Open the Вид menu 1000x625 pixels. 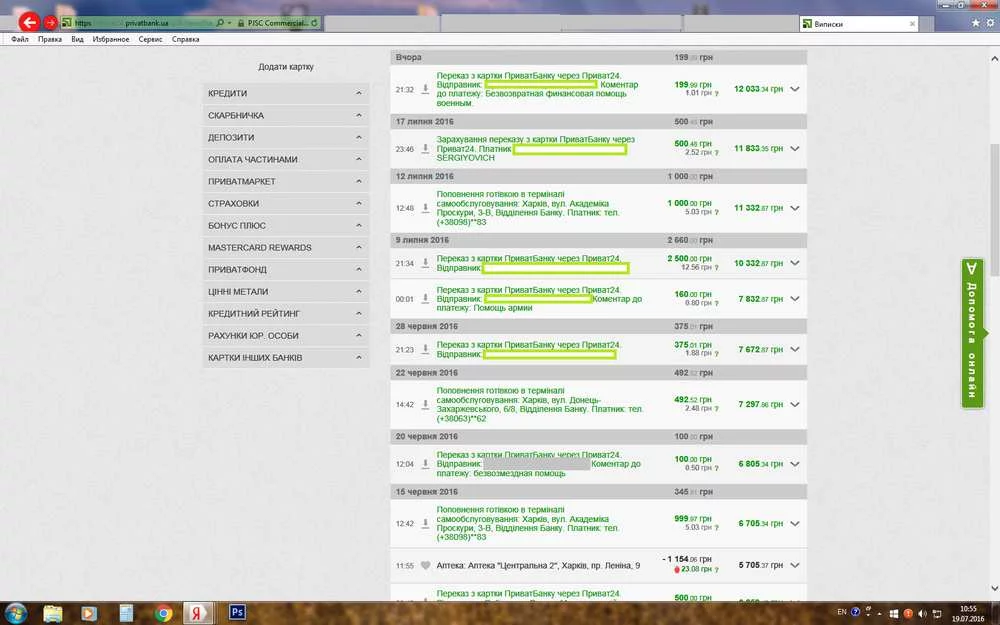(77, 40)
